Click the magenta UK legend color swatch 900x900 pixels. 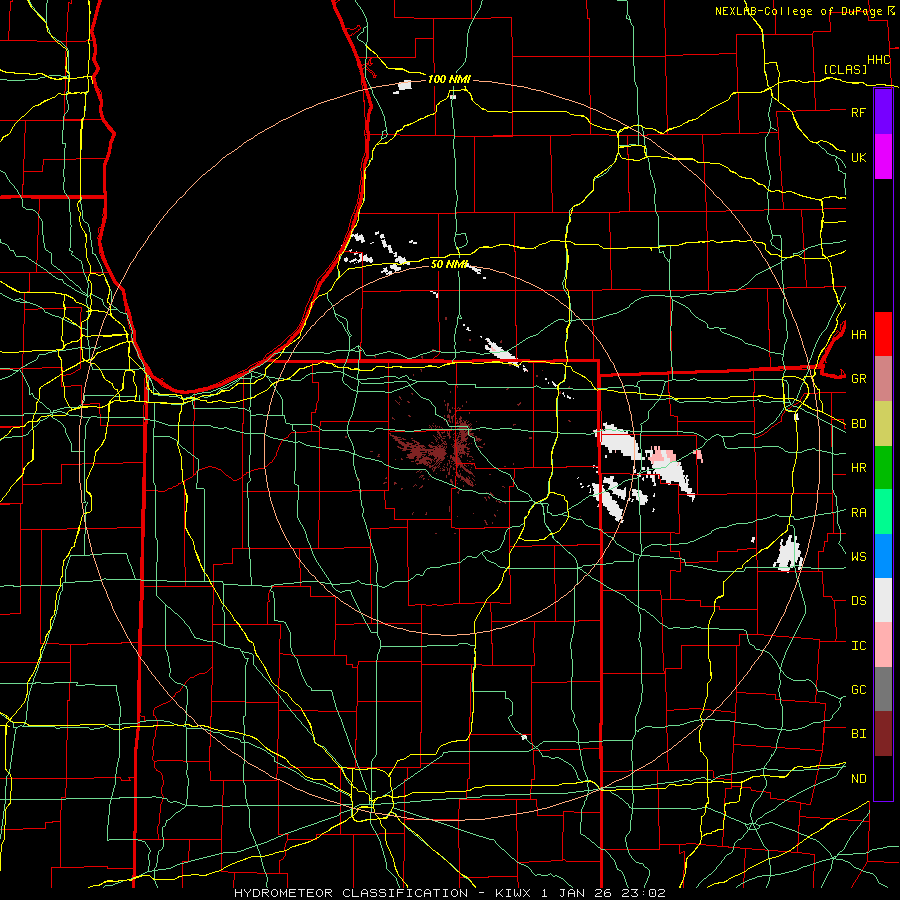point(883,157)
